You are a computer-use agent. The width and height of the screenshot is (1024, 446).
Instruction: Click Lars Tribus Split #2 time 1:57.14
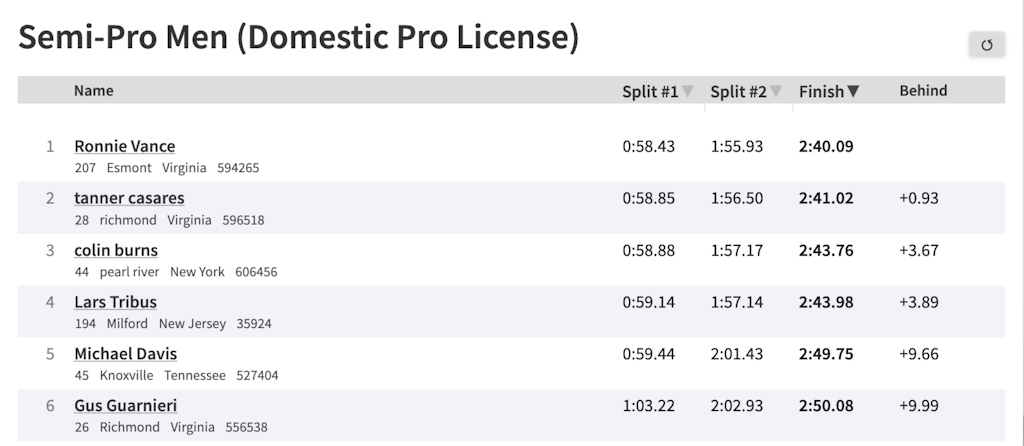(x=737, y=302)
